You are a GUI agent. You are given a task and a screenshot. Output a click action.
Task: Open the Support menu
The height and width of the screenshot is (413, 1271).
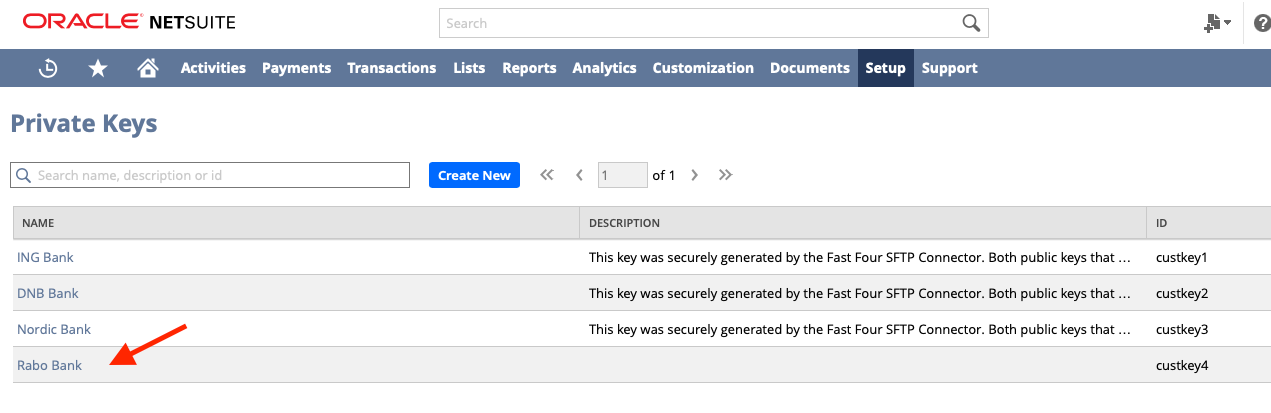[950, 68]
